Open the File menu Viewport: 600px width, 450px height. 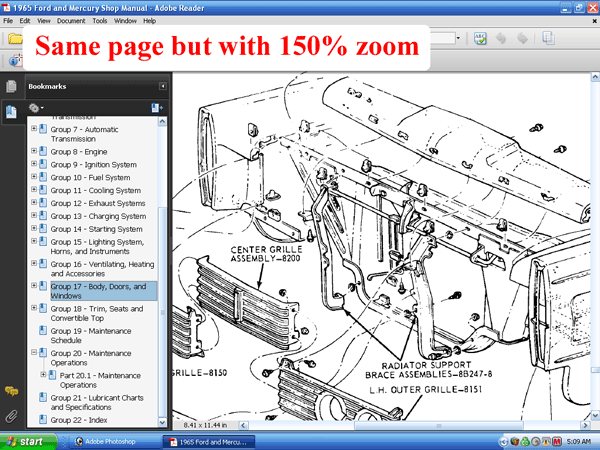8,21
